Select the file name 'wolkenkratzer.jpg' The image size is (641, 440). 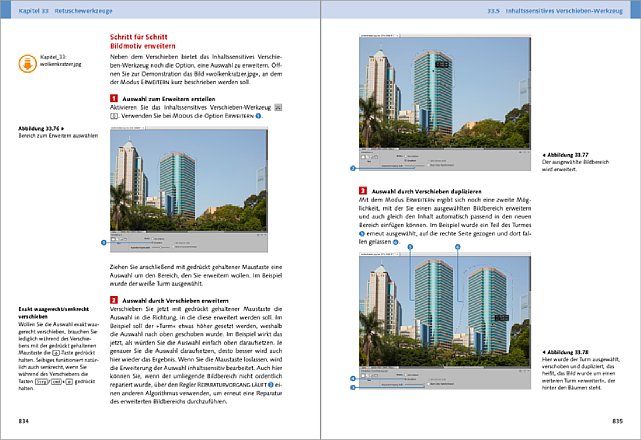61,64
